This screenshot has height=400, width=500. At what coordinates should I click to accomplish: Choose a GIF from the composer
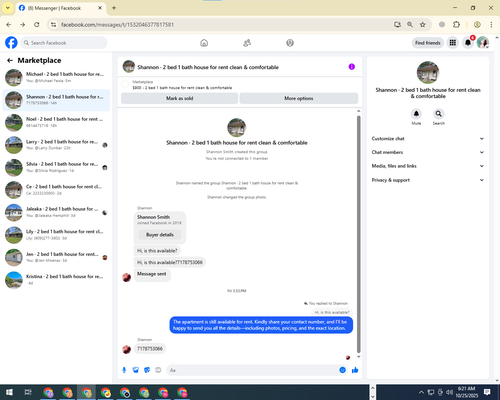(x=158, y=370)
